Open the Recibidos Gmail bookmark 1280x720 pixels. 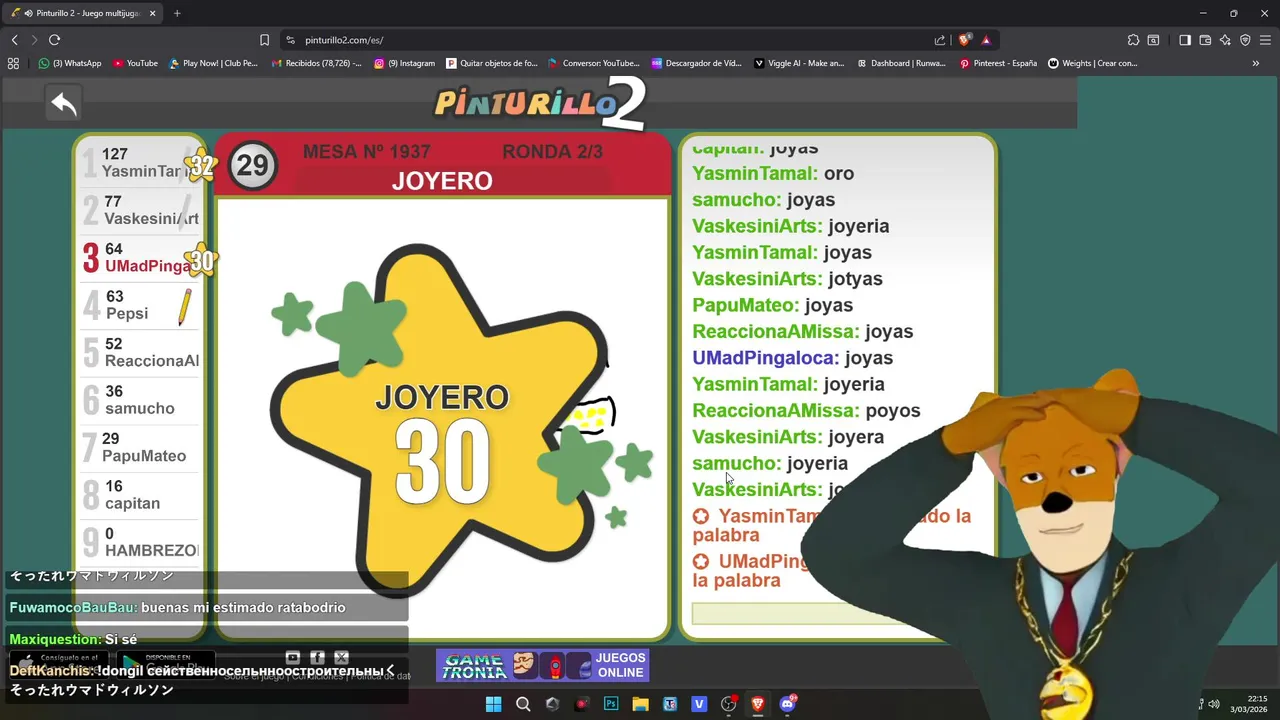317,63
